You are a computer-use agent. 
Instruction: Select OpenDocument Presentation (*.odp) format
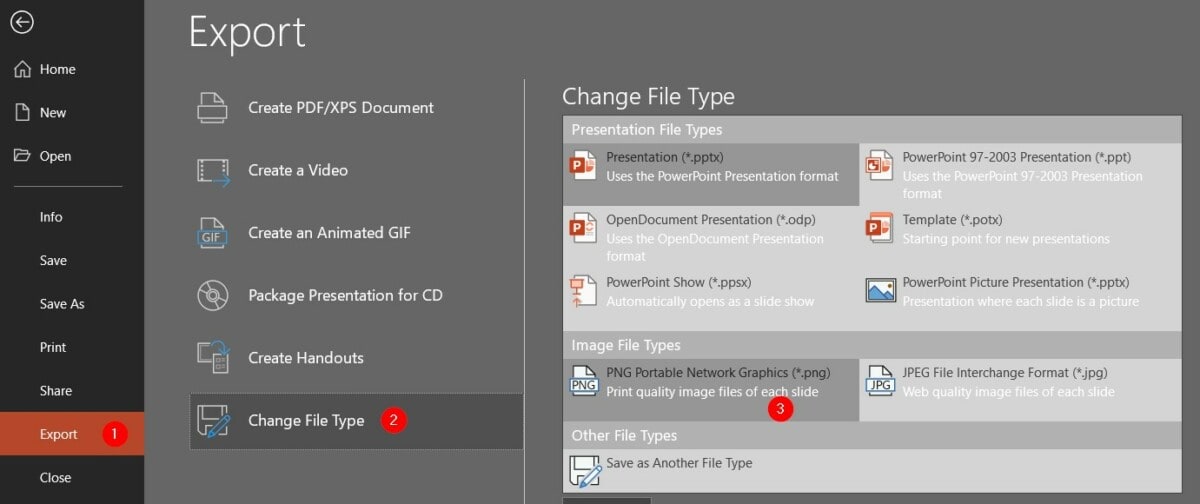710,238
